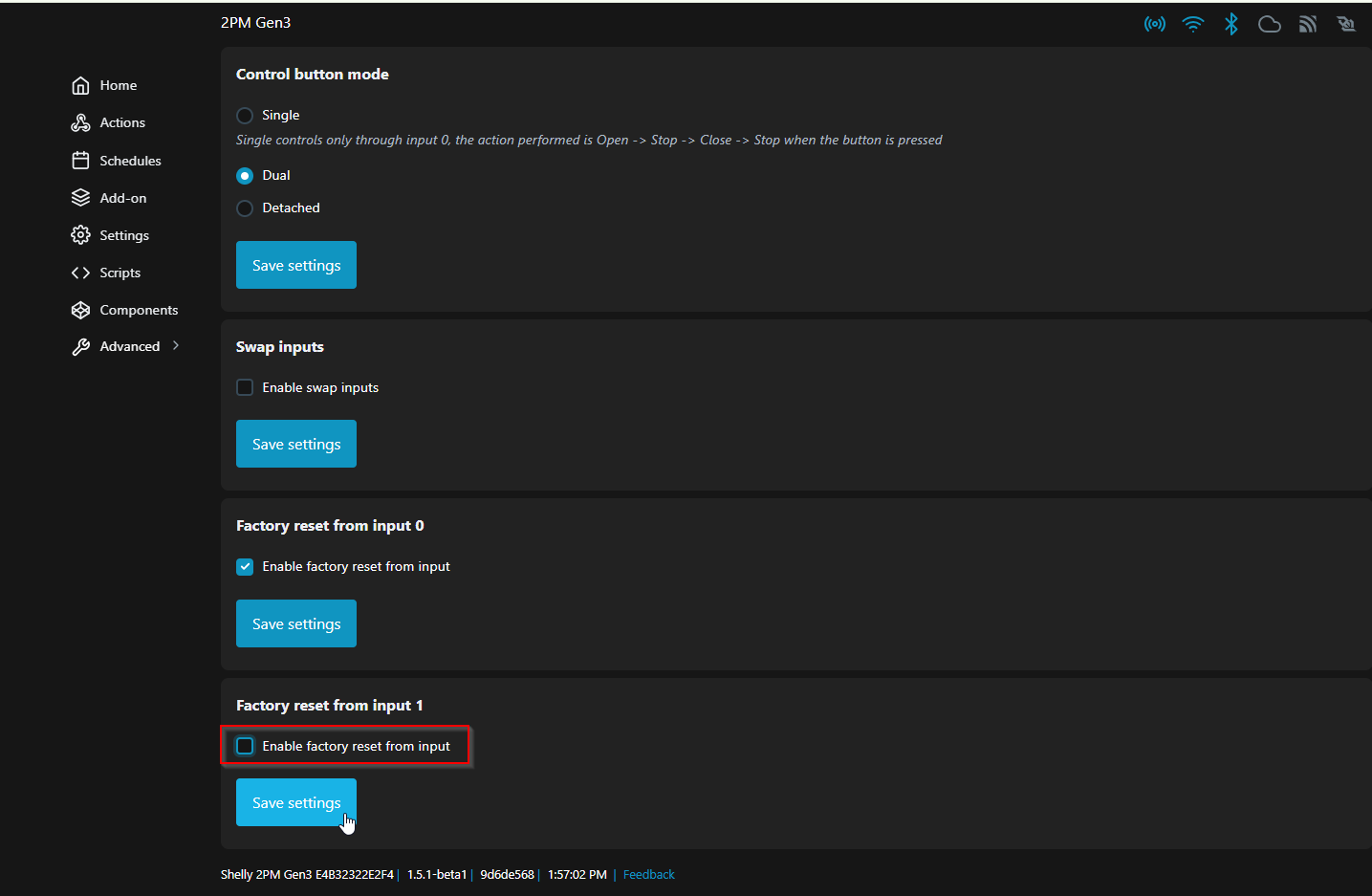1372x896 pixels.
Task: Open the Feedback link in footer
Action: pos(648,875)
